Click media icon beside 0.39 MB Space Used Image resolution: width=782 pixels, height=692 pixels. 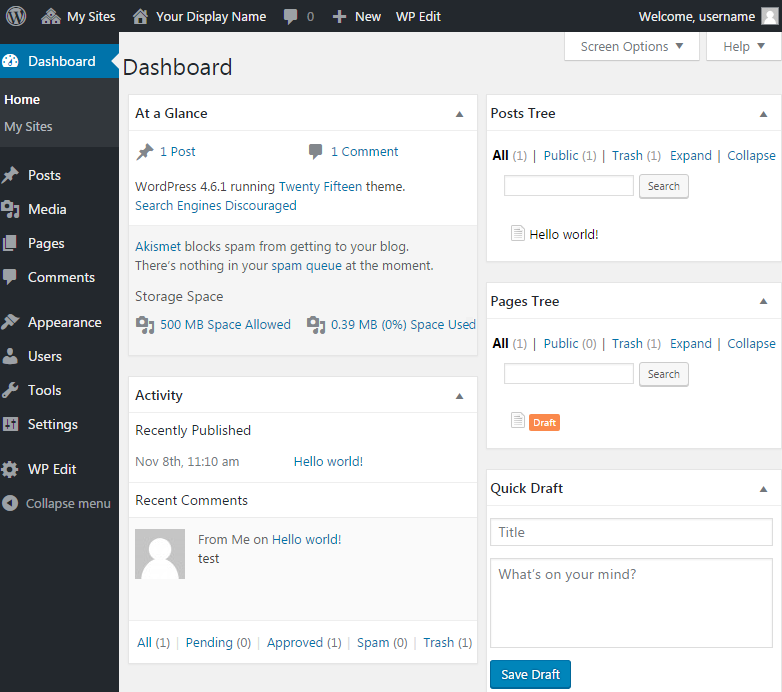click(316, 325)
